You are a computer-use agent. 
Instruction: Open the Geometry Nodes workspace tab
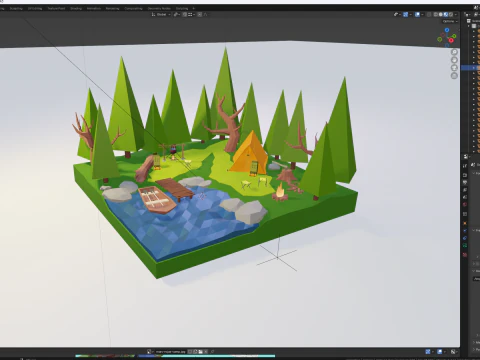(159, 8)
